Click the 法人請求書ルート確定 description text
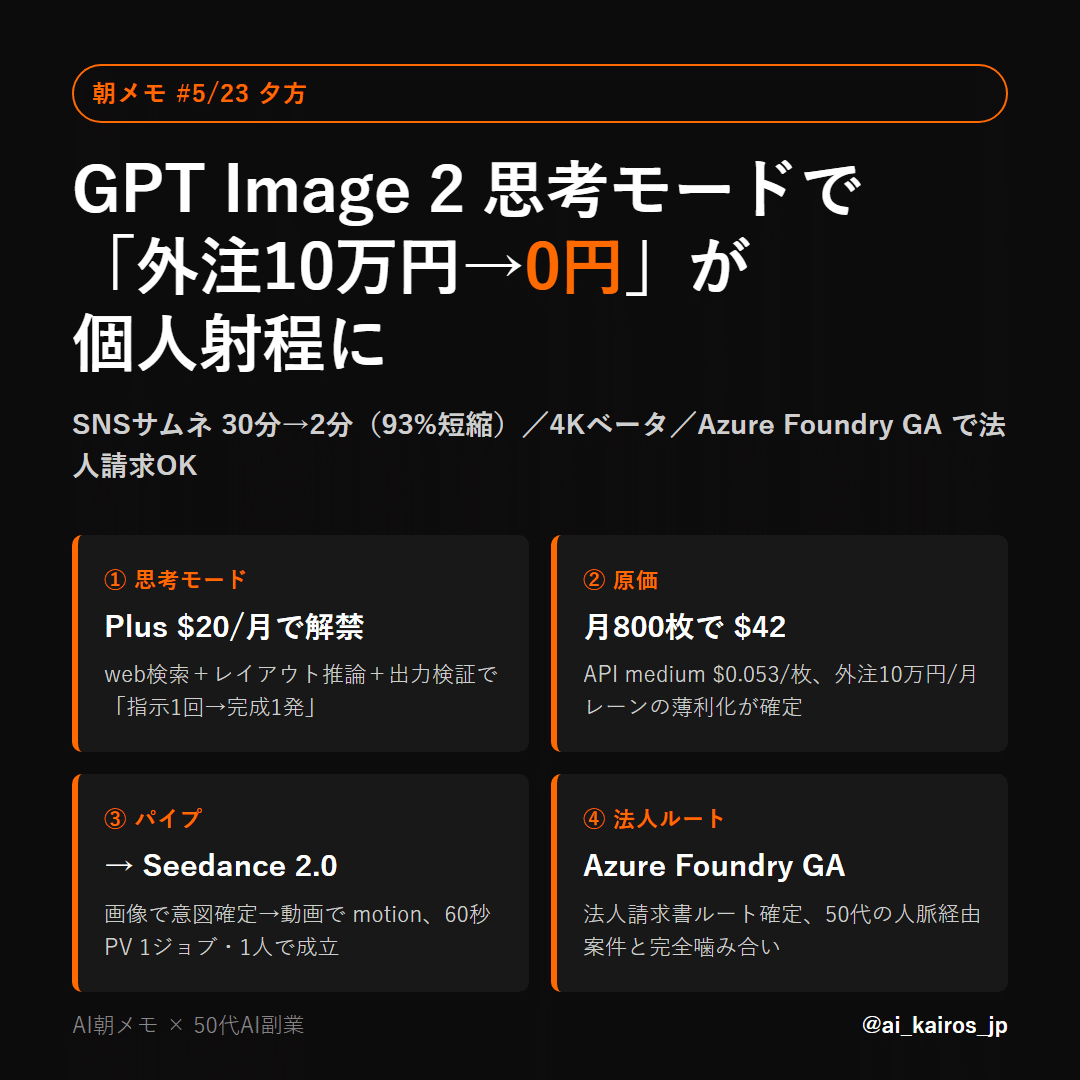 click(782, 930)
